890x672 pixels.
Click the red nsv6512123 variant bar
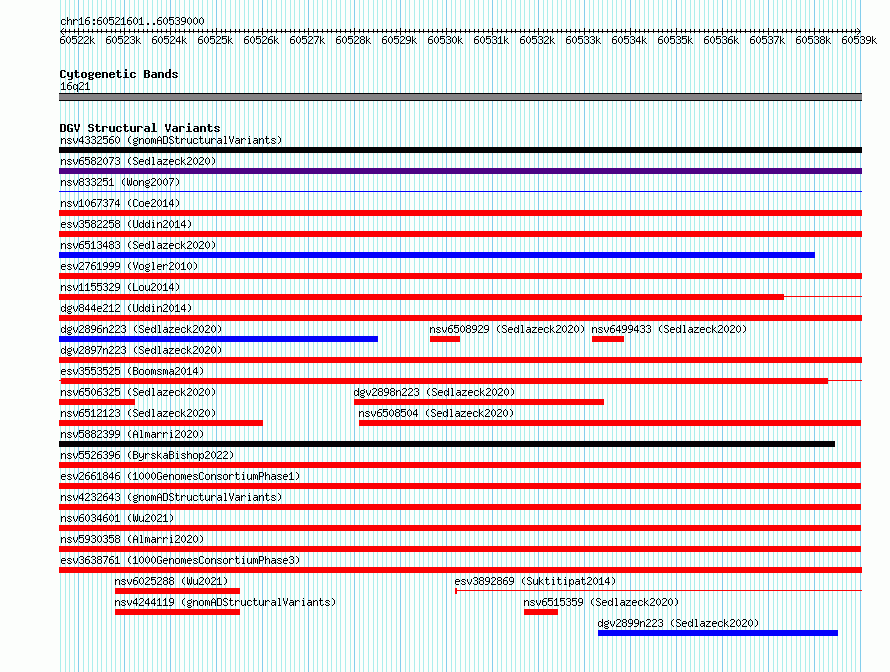pos(161,423)
